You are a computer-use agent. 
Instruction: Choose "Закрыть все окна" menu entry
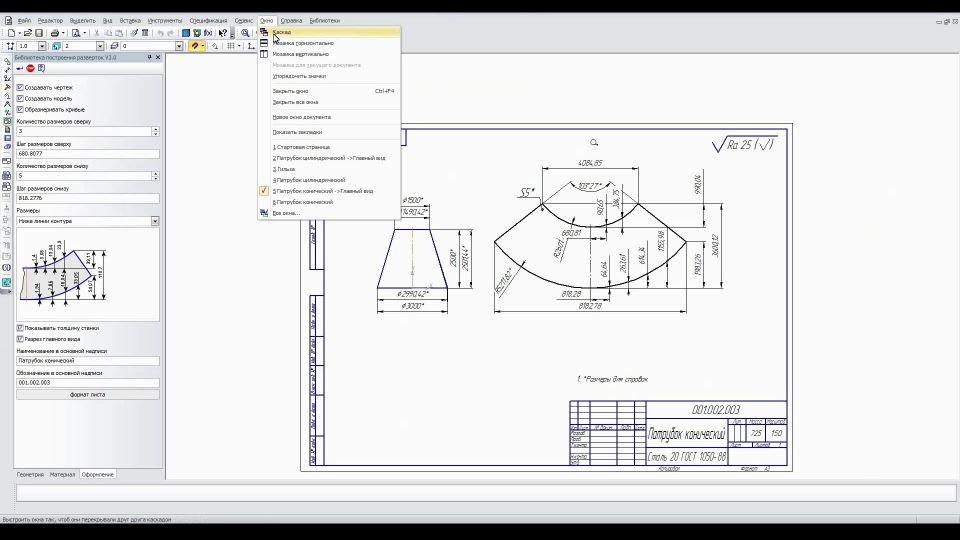(x=295, y=102)
